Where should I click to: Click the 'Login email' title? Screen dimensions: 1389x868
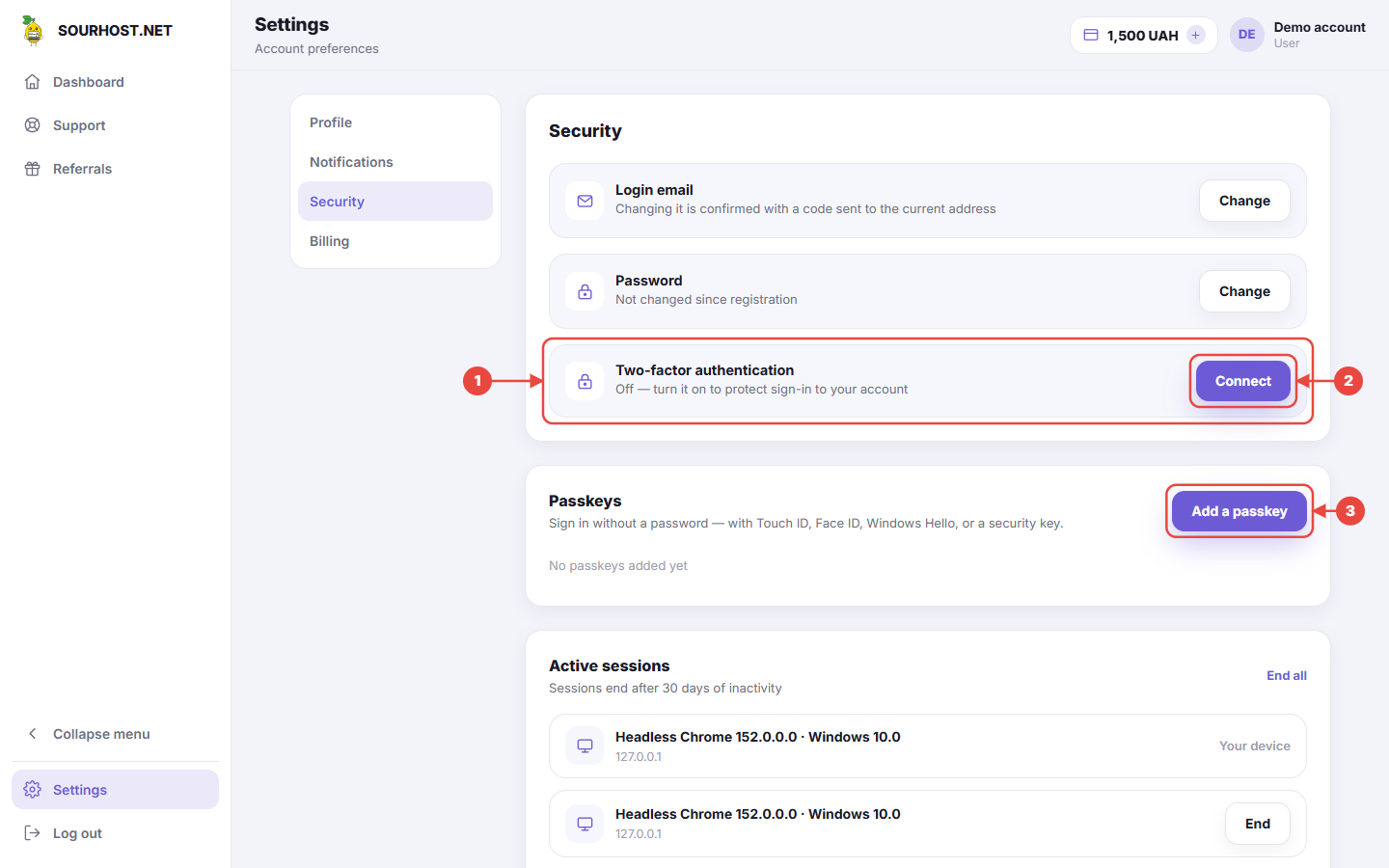(654, 190)
